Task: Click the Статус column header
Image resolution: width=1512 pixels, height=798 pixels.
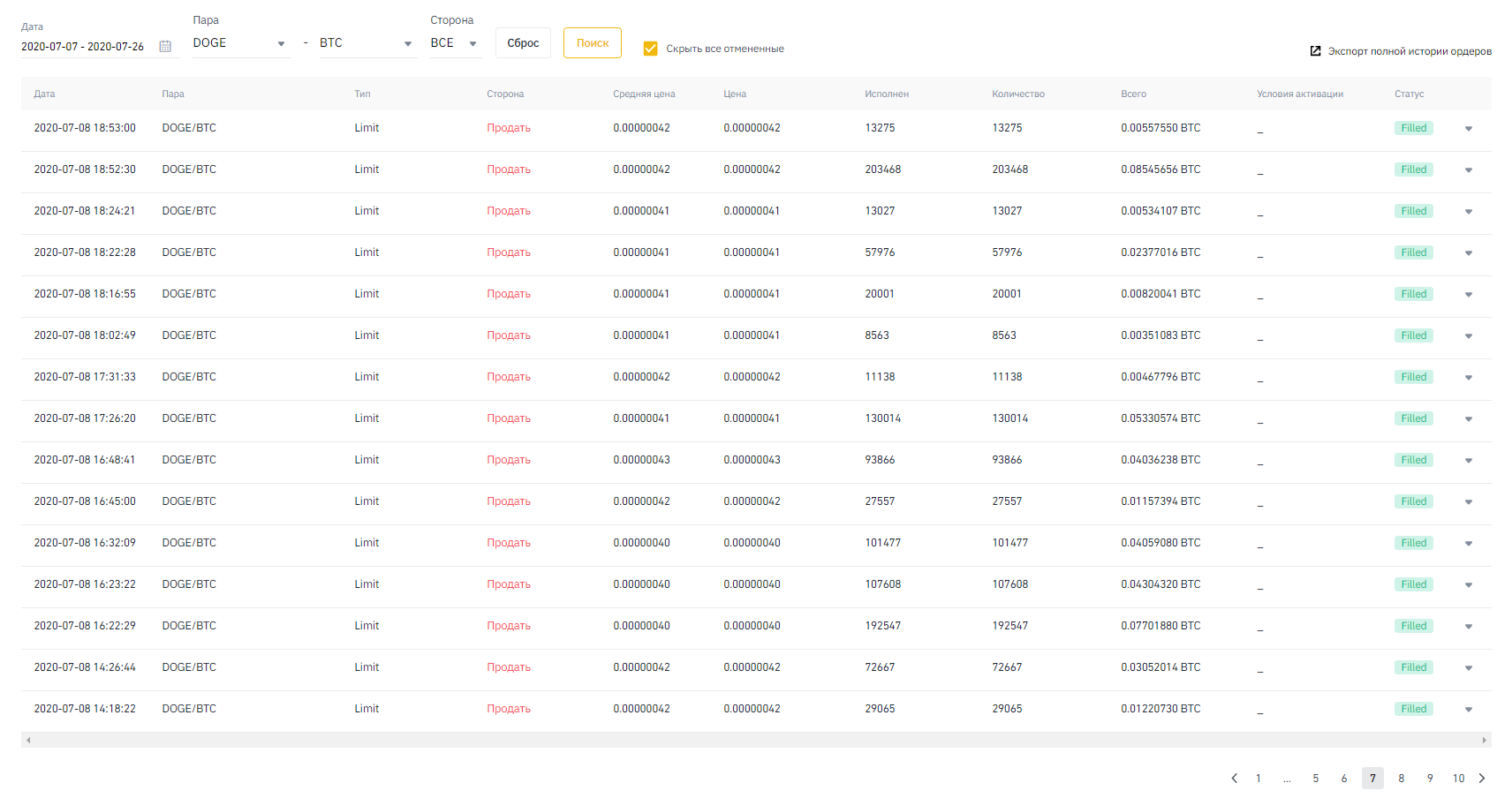Action: point(1410,94)
